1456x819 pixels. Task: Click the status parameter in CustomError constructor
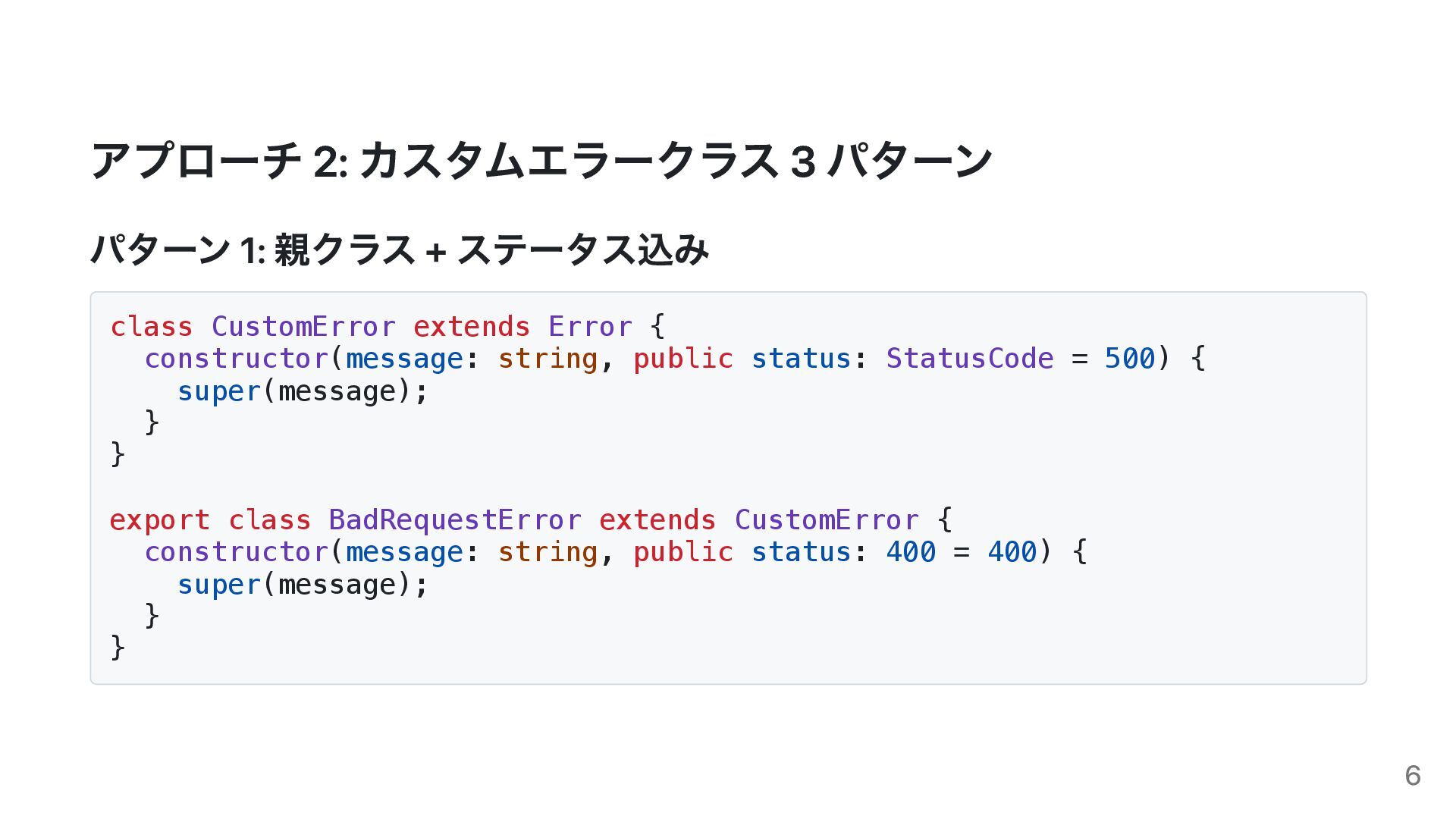coord(801,359)
